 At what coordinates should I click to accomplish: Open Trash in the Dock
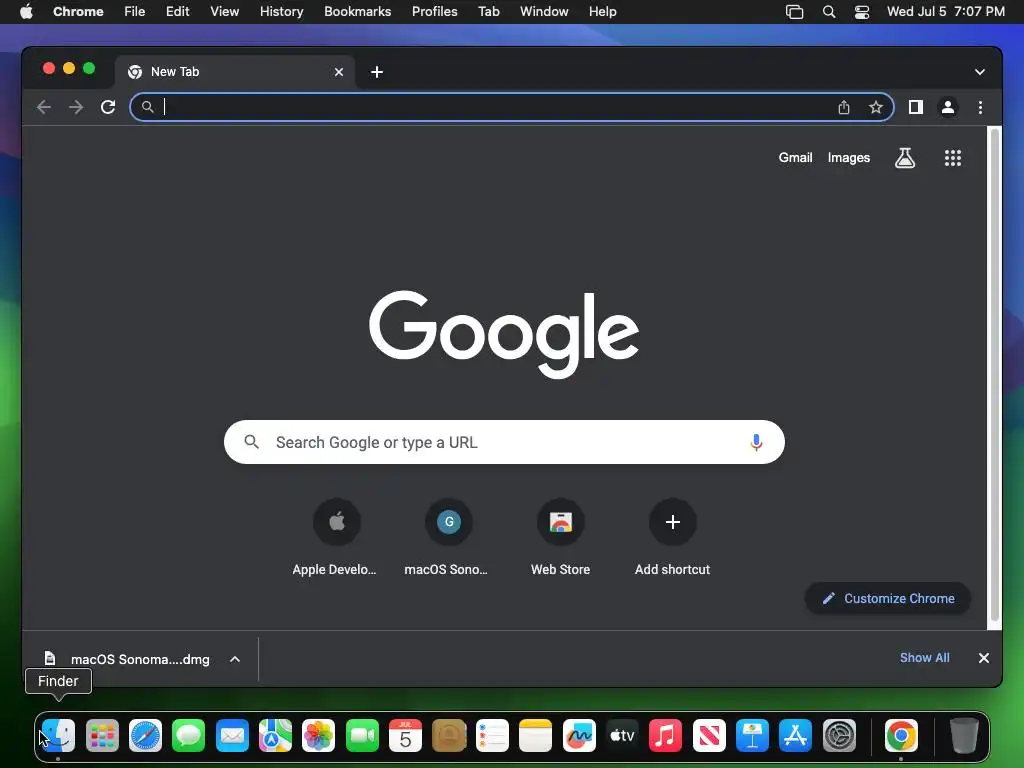pyautogui.click(x=964, y=736)
